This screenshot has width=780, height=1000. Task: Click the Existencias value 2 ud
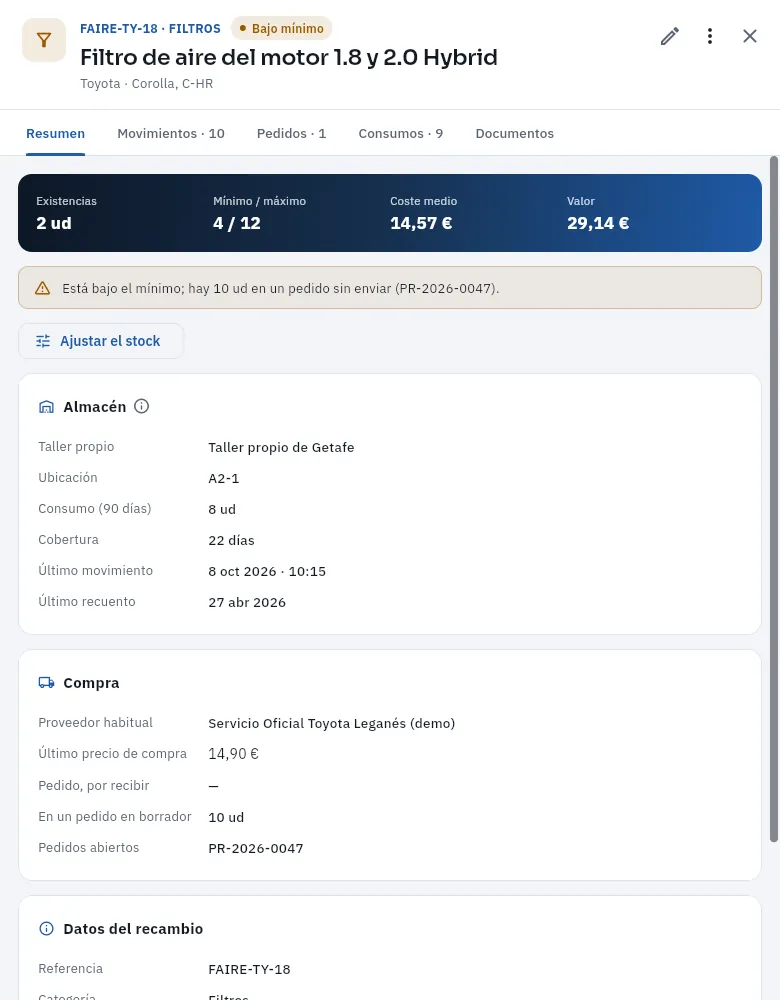(54, 223)
